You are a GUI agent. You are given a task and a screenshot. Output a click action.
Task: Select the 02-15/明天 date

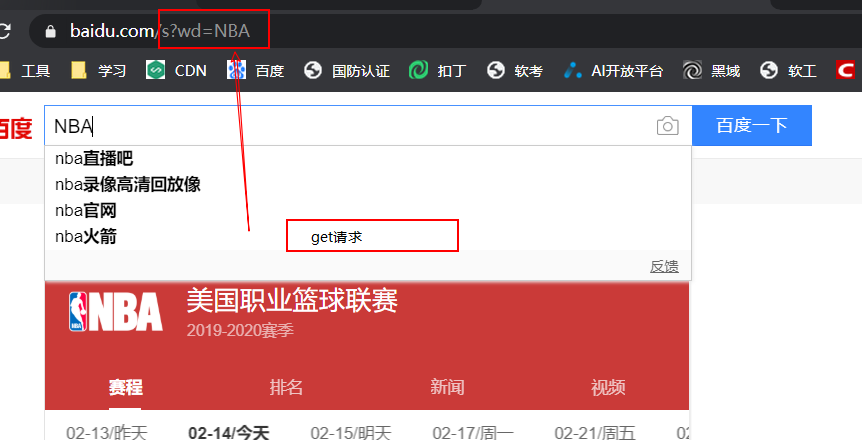[351, 433]
